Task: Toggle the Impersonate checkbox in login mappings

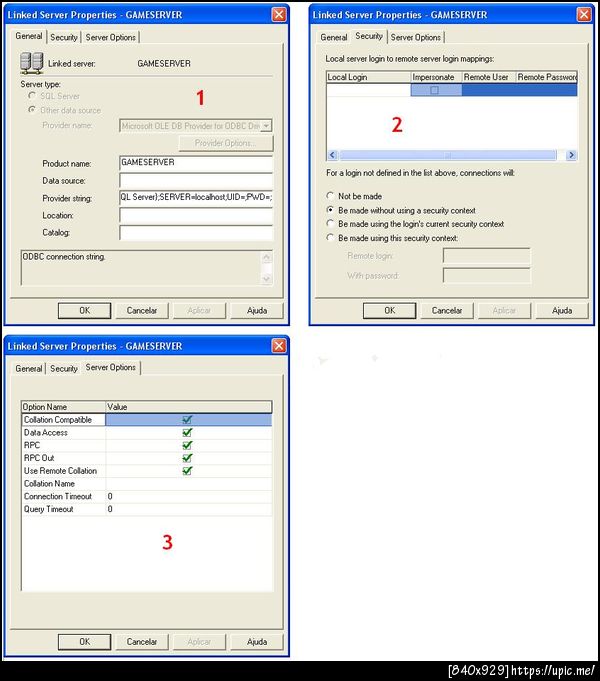Action: coord(434,90)
